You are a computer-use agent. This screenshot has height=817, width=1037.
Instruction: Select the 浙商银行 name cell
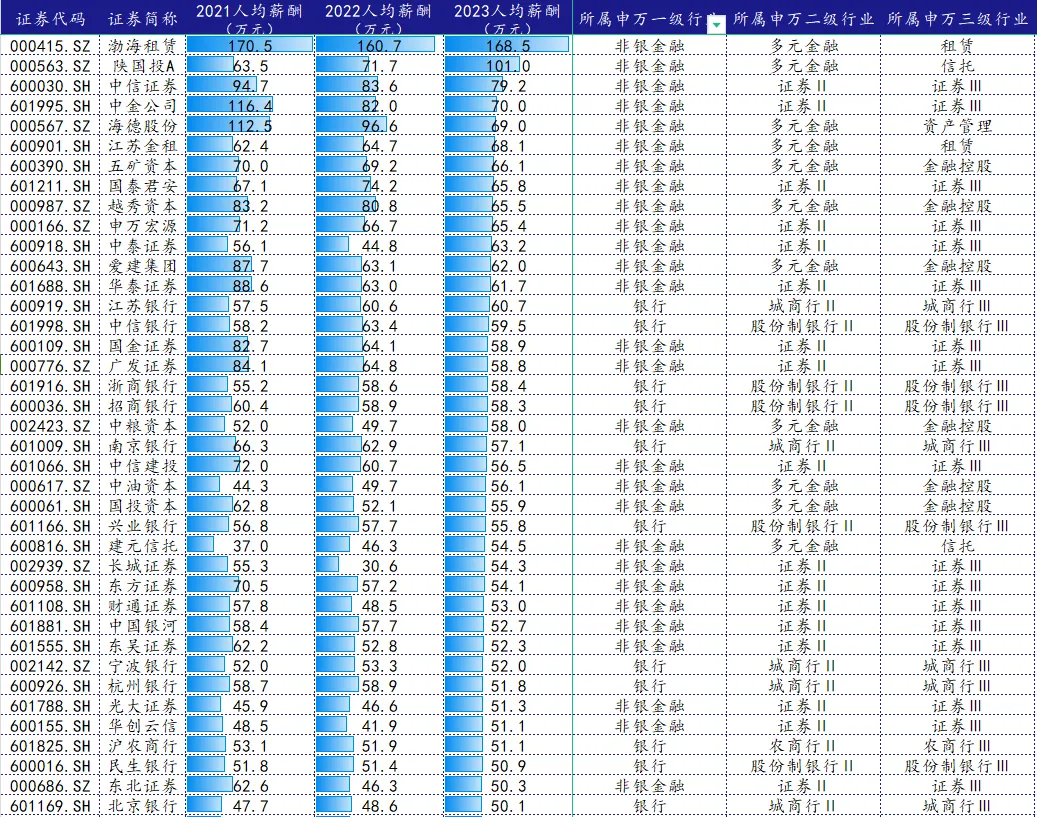click(143, 386)
